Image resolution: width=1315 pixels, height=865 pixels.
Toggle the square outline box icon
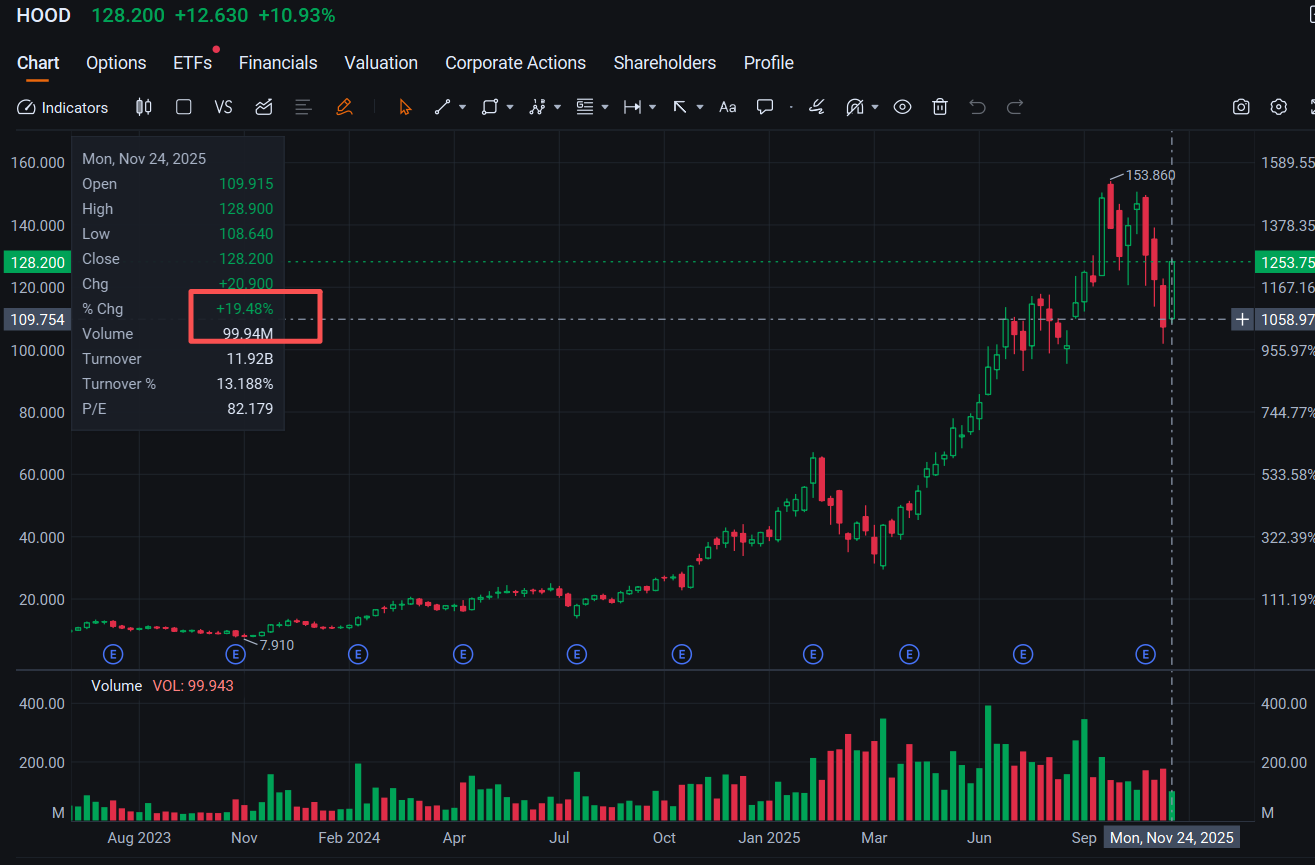183,107
